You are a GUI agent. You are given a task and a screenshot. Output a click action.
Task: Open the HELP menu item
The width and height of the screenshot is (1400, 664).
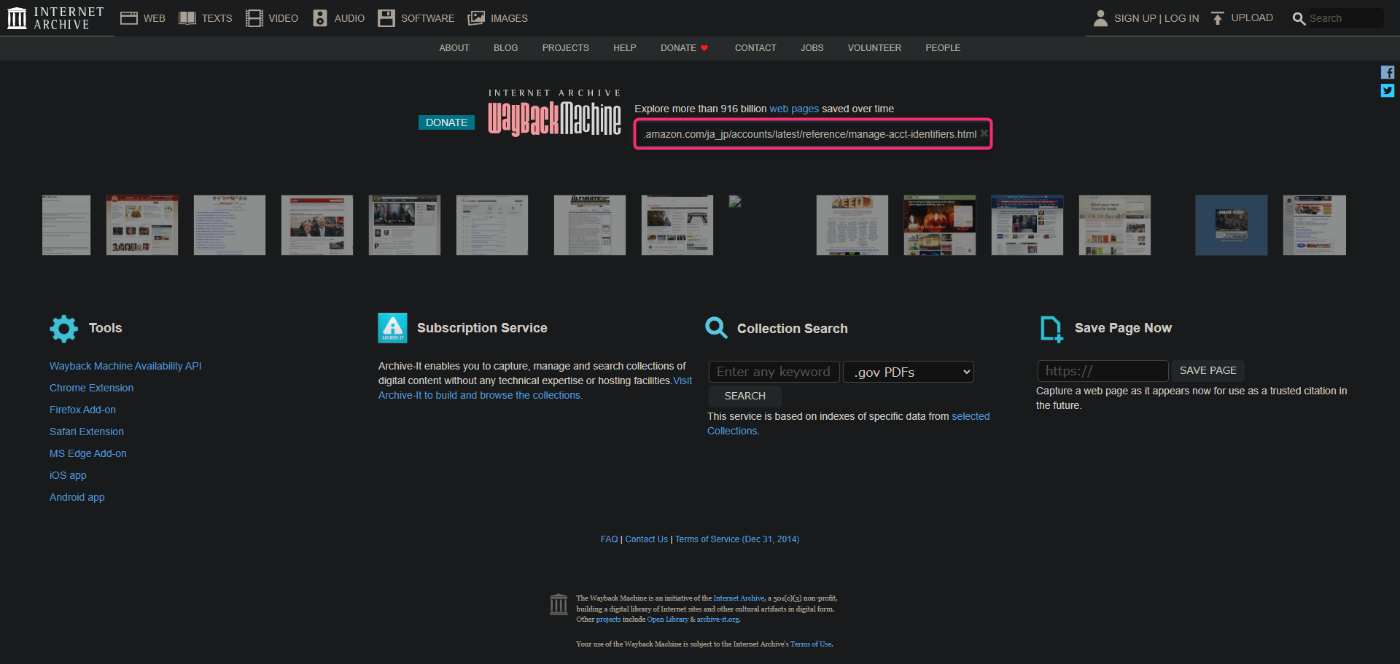625,48
